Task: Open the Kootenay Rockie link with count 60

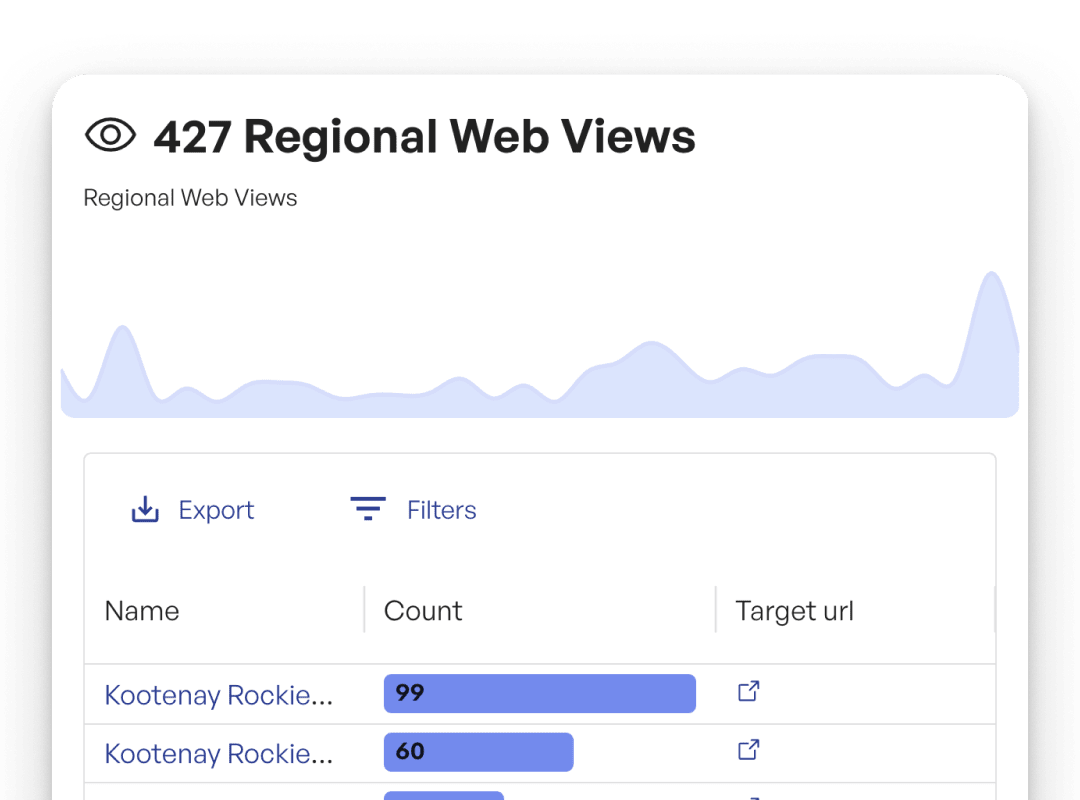Action: point(218,753)
